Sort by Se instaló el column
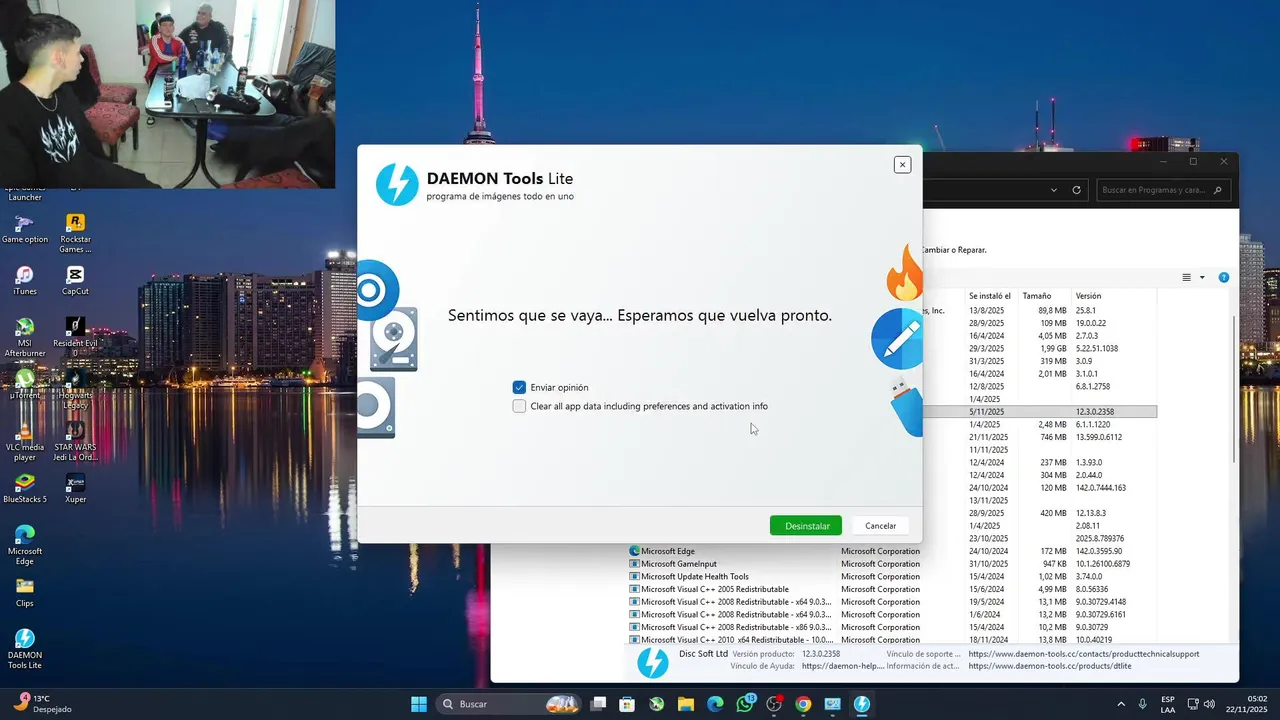 click(993, 296)
